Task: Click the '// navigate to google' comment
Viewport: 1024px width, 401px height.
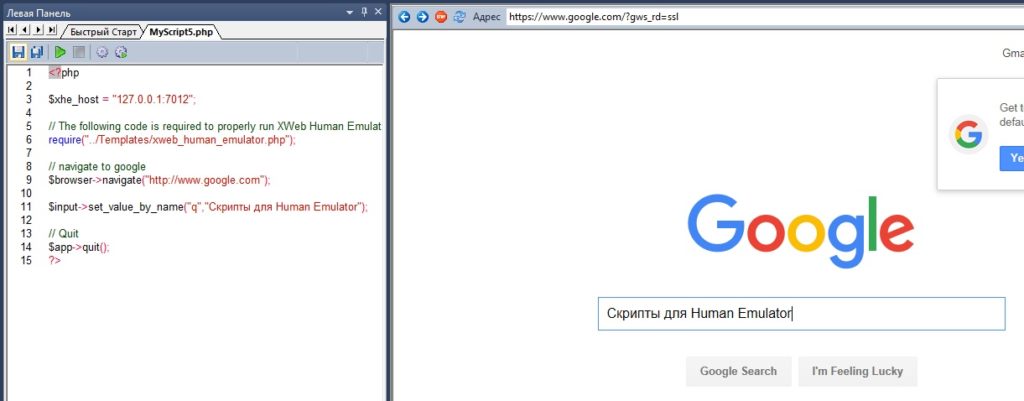Action: point(97,167)
